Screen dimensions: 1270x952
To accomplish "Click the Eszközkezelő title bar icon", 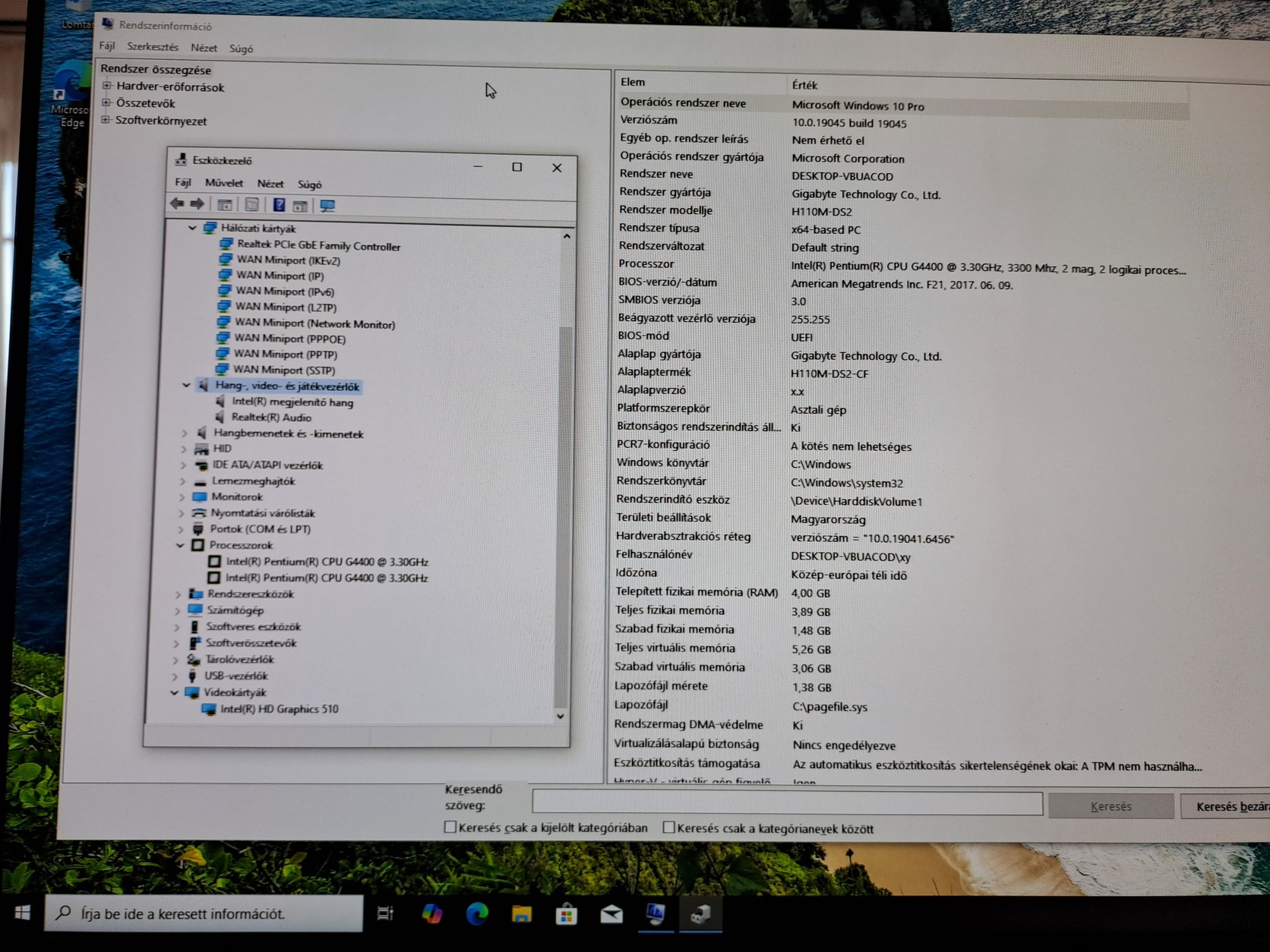I will point(181,159).
